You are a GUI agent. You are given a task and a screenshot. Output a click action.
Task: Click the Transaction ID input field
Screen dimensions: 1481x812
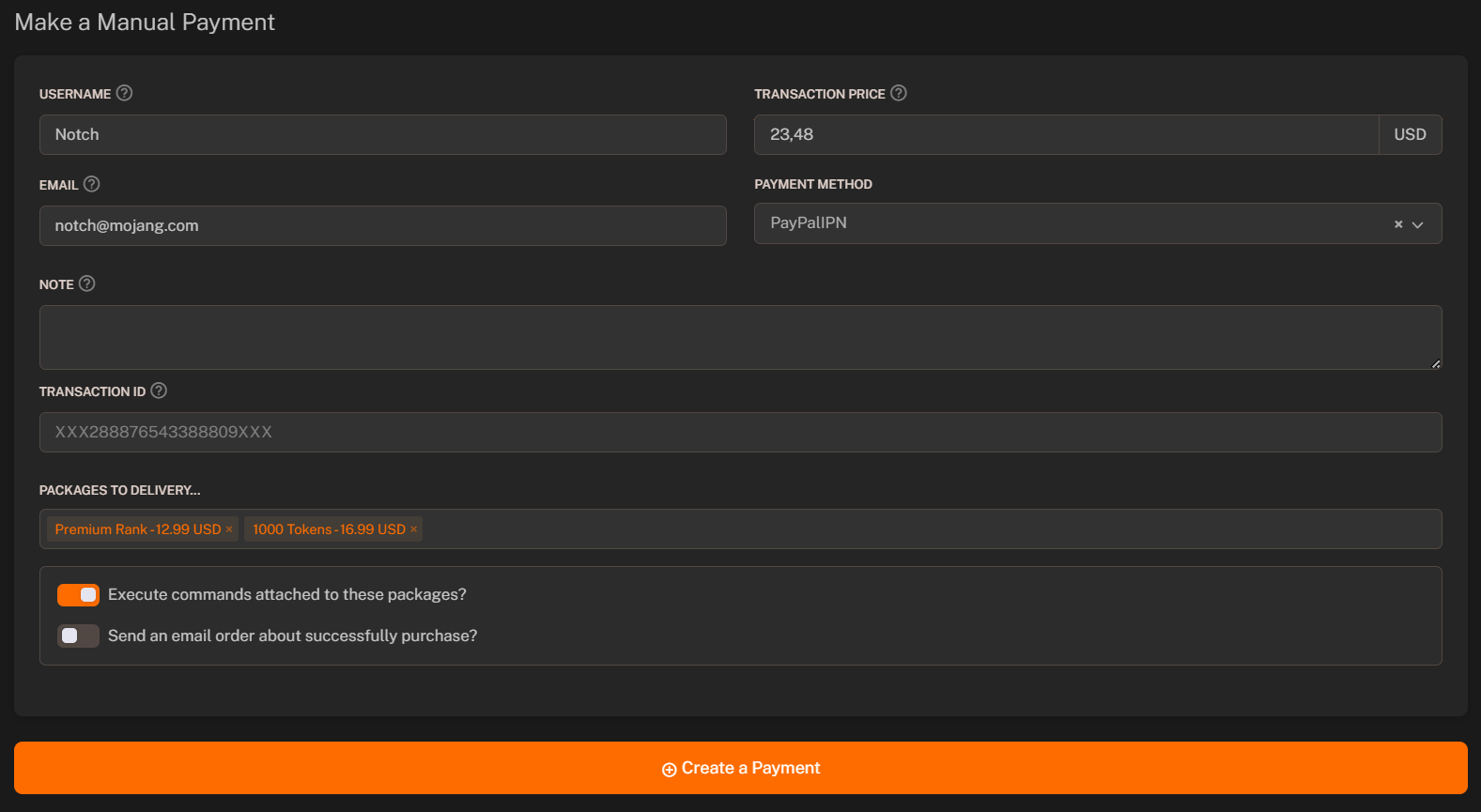coord(741,432)
